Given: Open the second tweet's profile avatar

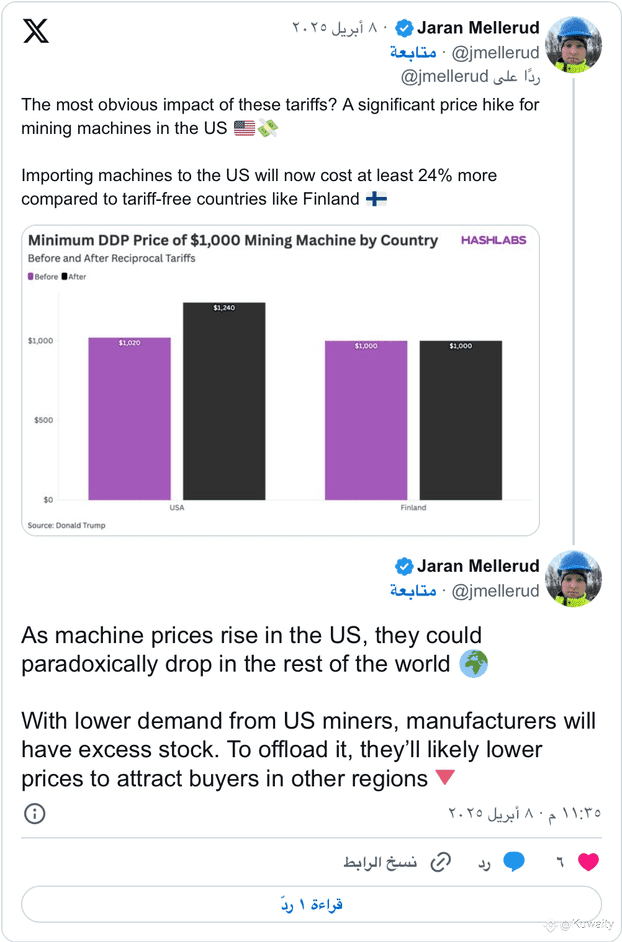Looking at the screenshot, I should click(x=573, y=579).
